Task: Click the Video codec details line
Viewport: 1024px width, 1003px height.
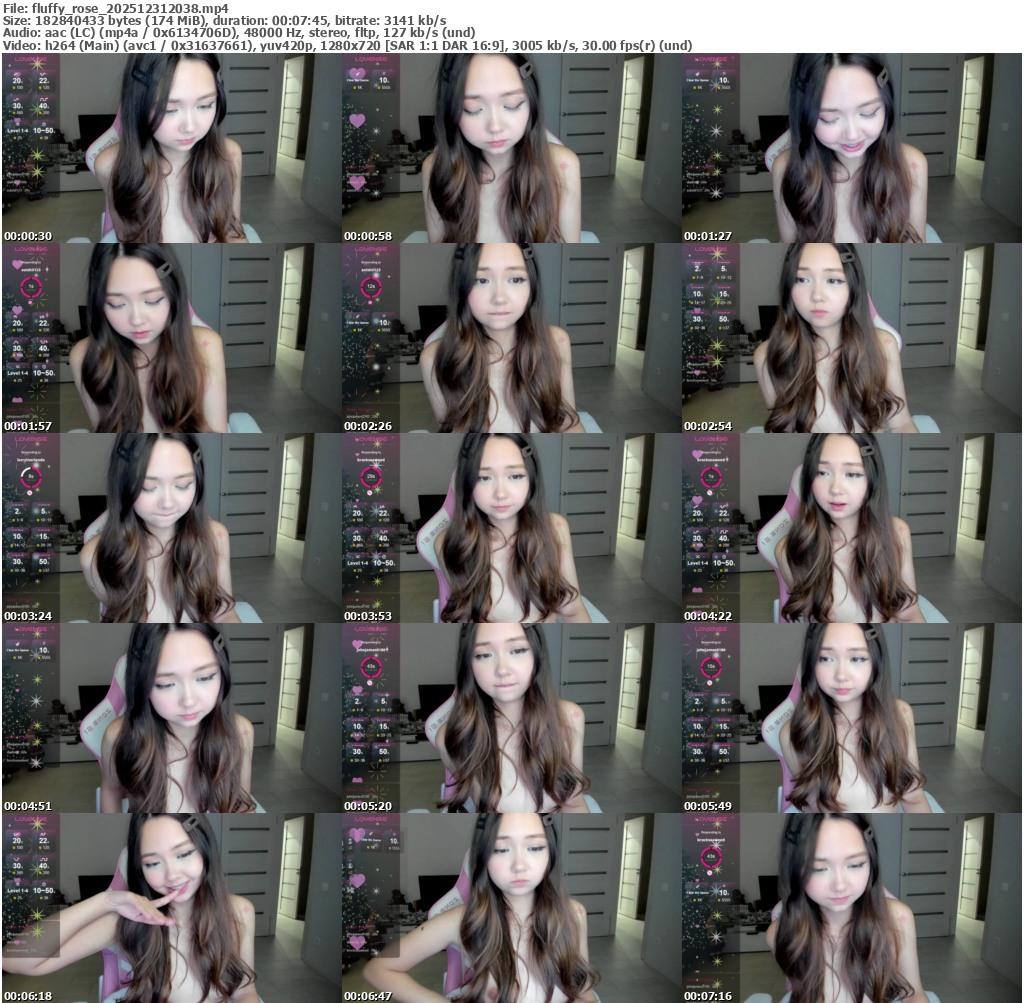Action: pos(348,46)
